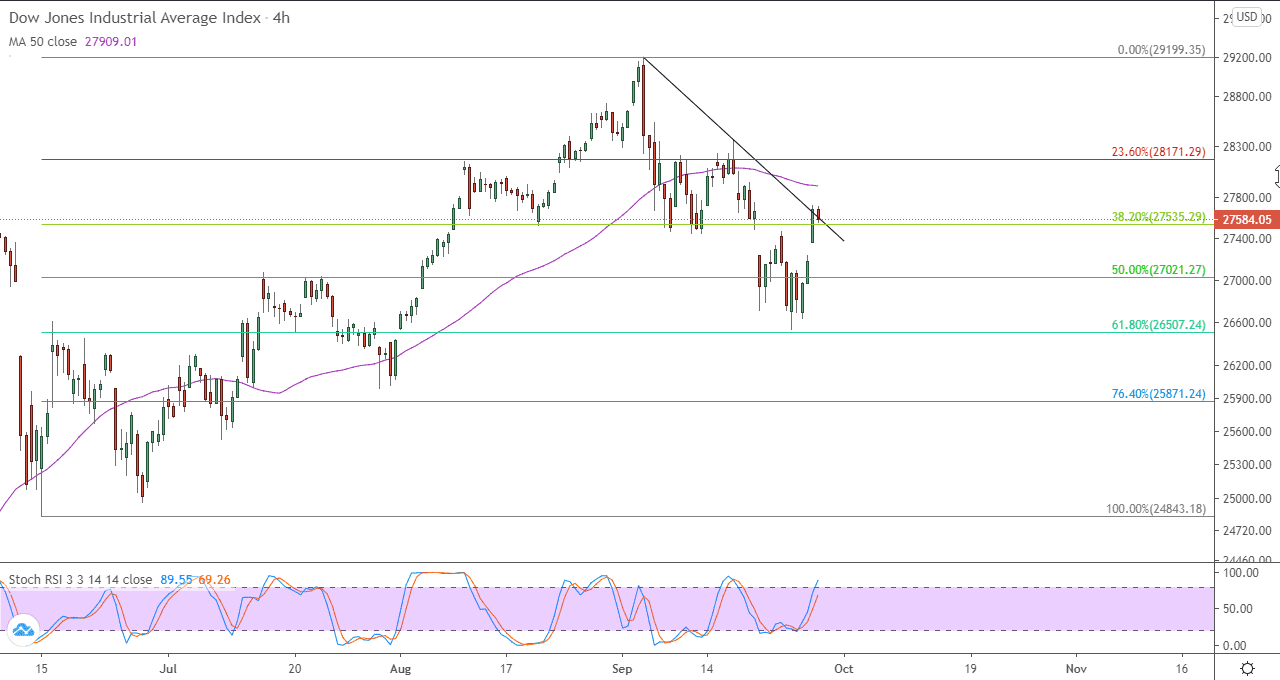Select the 23.60%(28171.29) Fibonacci label
The height and width of the screenshot is (680, 1280).
click(1159, 152)
